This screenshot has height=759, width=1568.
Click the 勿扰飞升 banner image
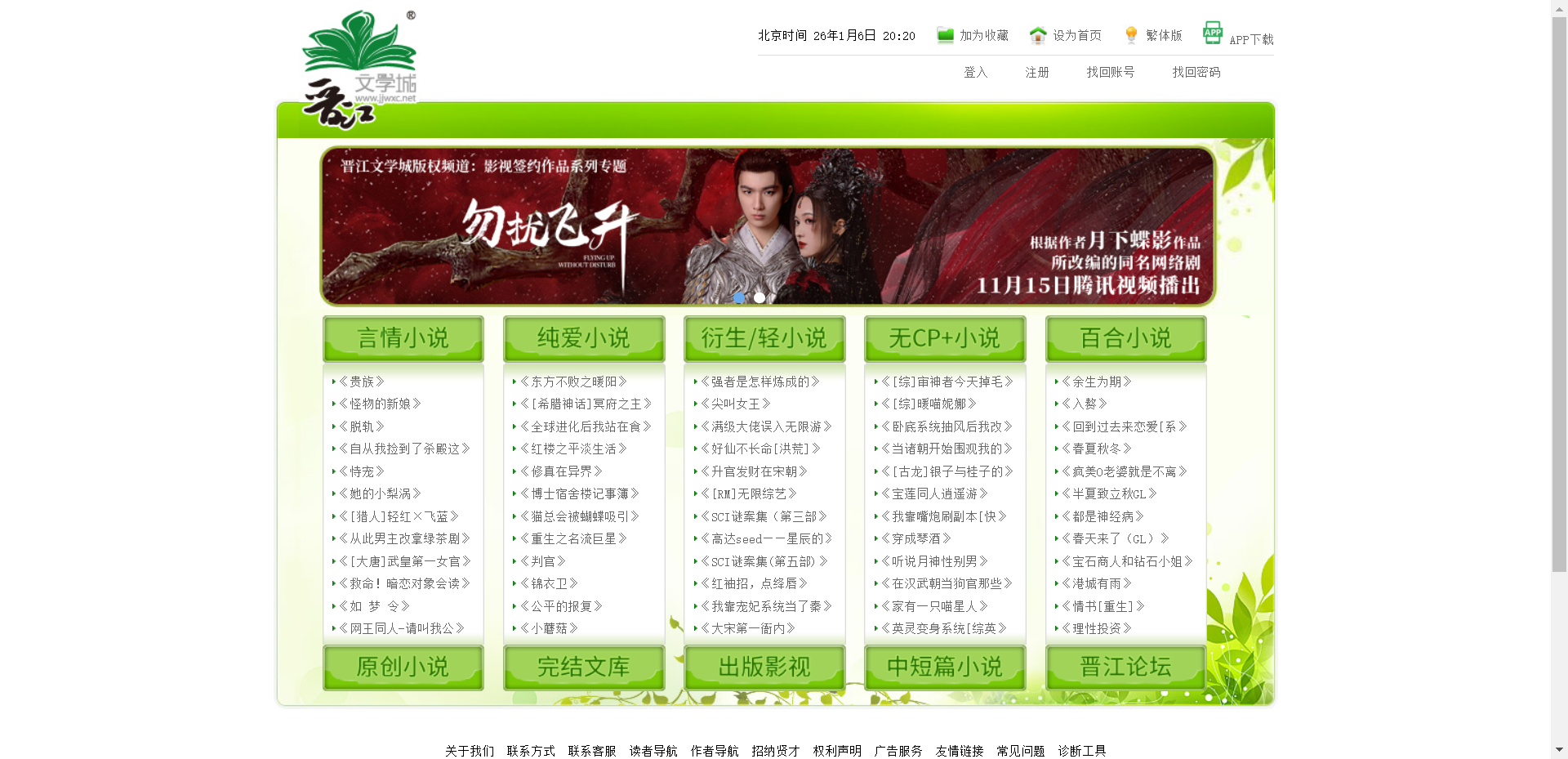point(768,225)
